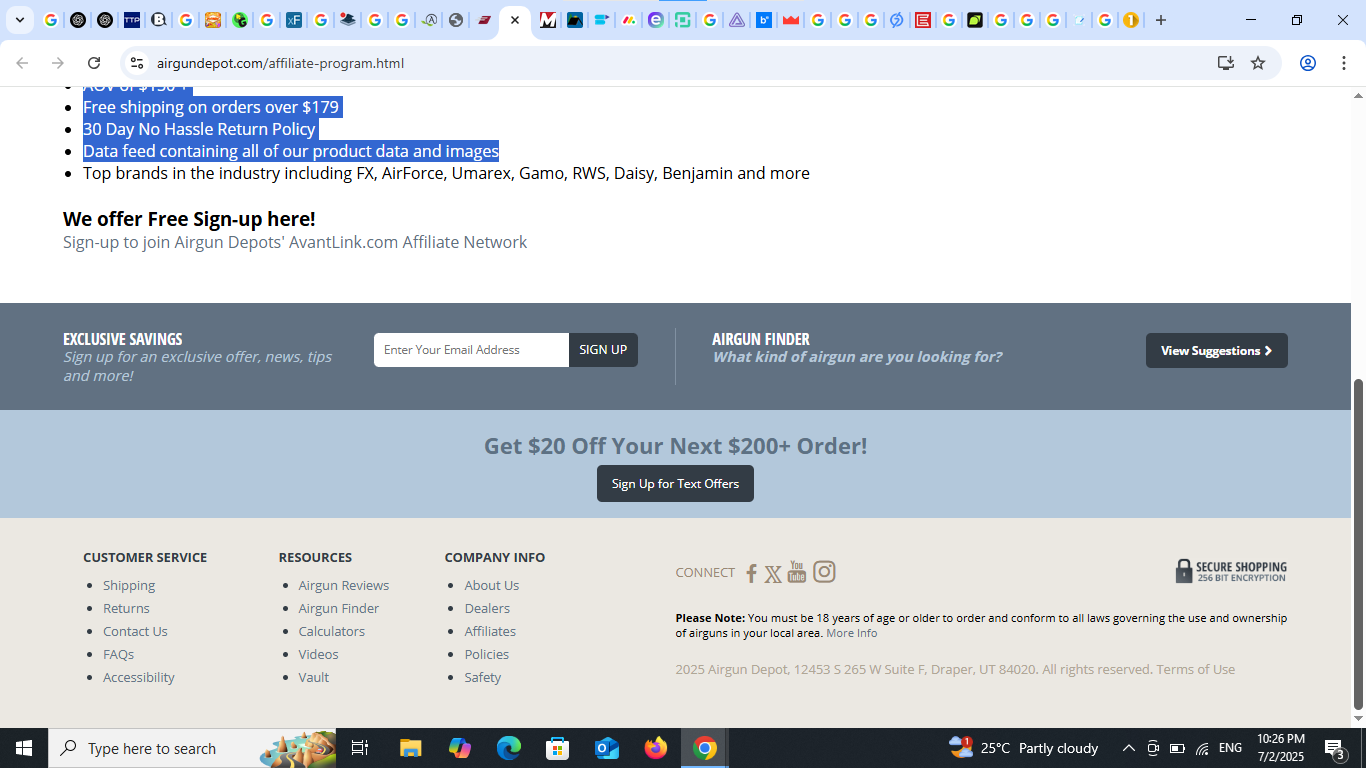1366x768 pixels.
Task: Open the footer Airgun Finder link
Action: (x=339, y=608)
